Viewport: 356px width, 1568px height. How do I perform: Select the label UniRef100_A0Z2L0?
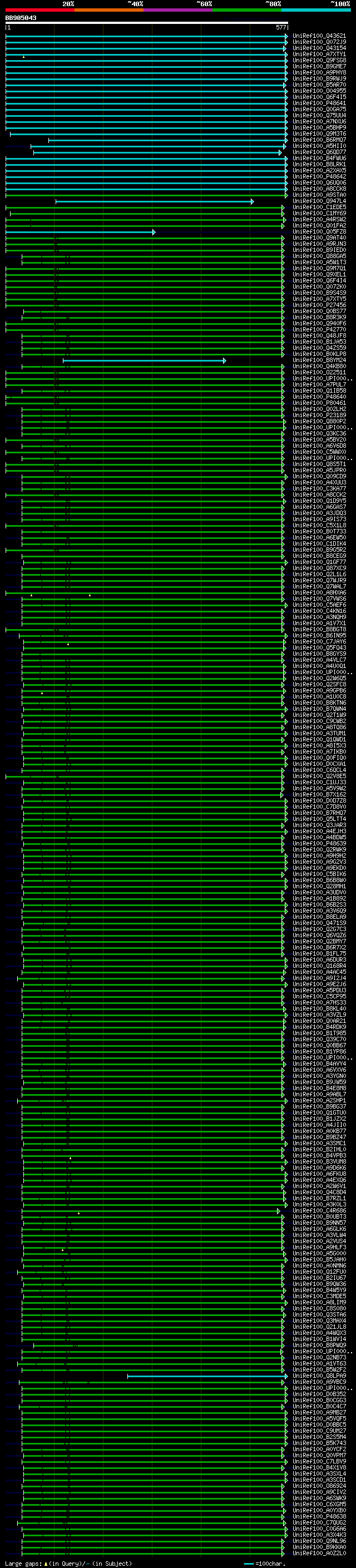click(x=319, y=1554)
